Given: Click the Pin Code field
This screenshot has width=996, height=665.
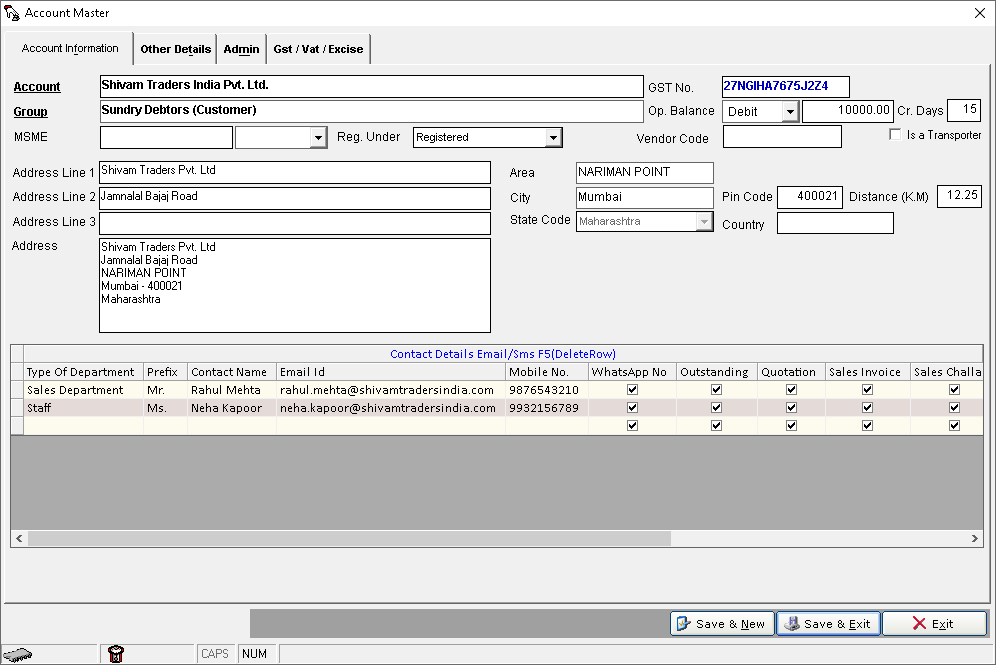Looking at the screenshot, I should pyautogui.click(x=810, y=197).
